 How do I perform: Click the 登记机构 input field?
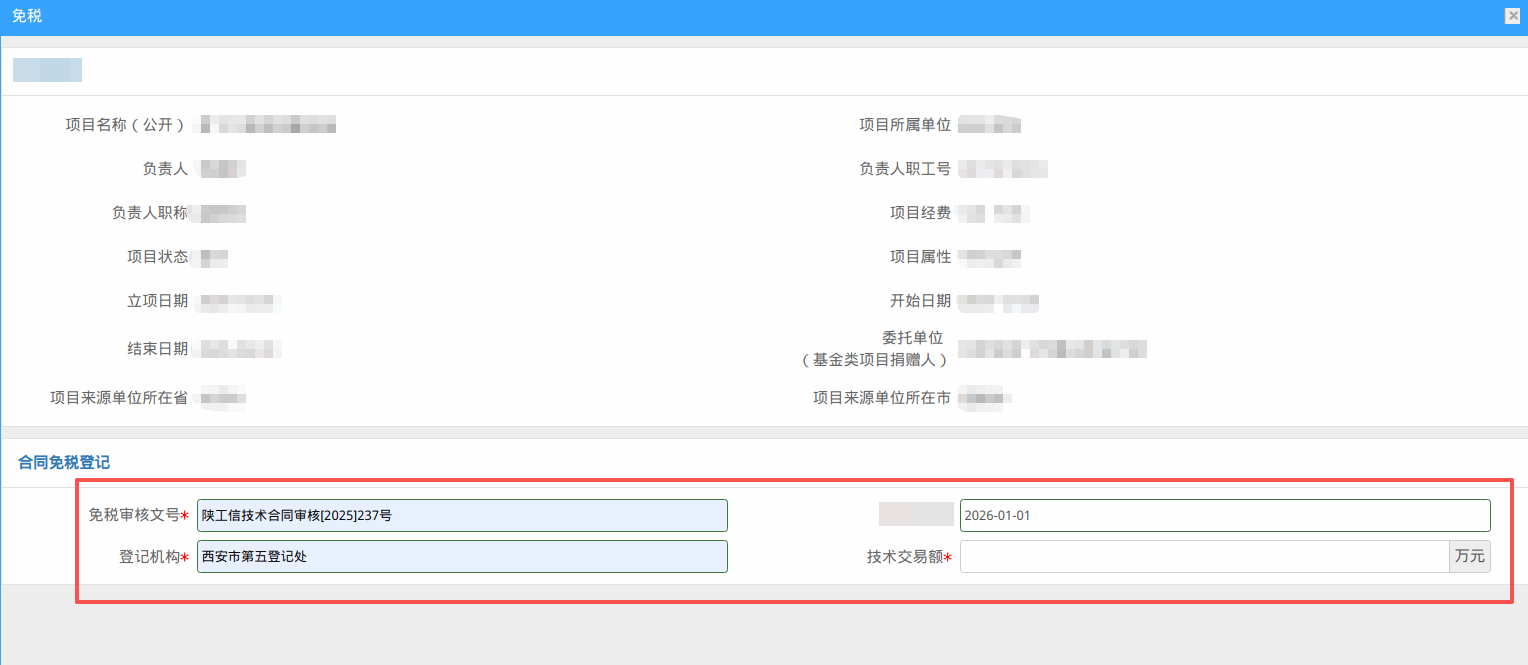[x=462, y=557]
